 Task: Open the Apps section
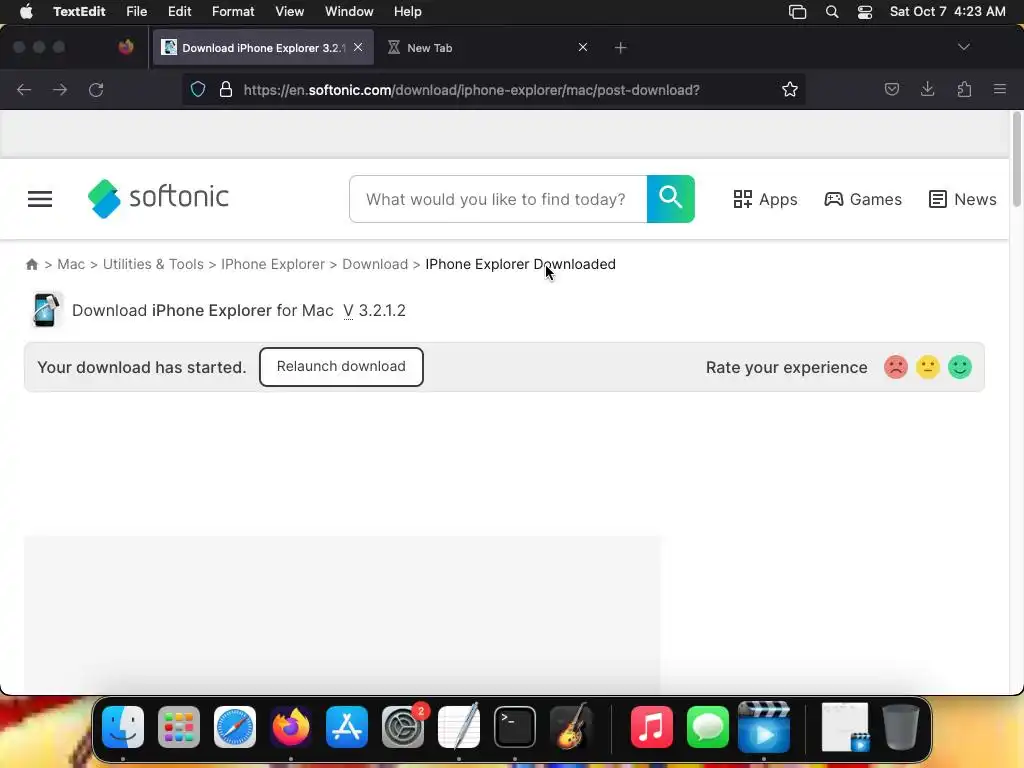(x=765, y=199)
